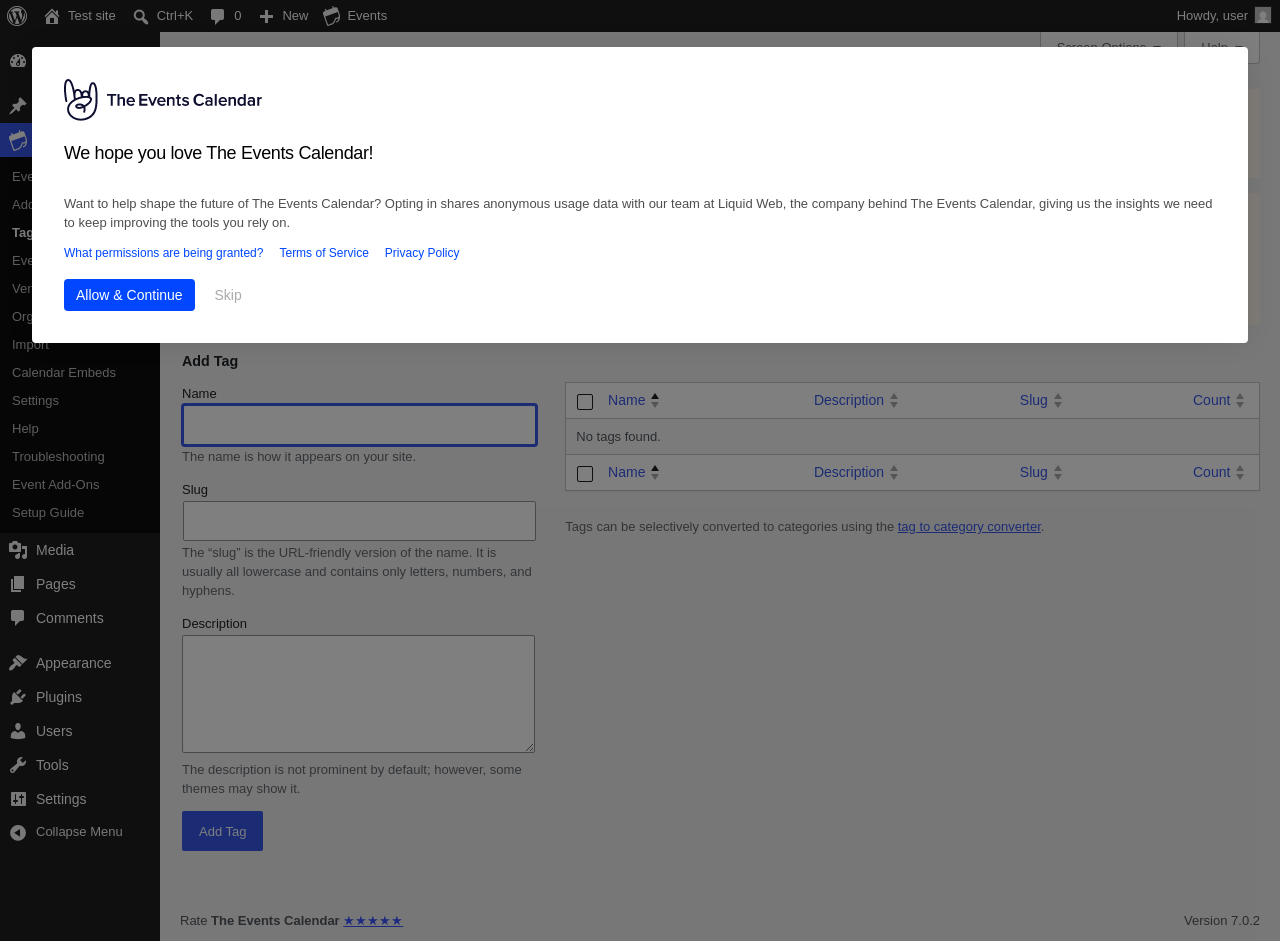Open the Pages menu icon
The height and width of the screenshot is (941, 1280).
click(18, 584)
